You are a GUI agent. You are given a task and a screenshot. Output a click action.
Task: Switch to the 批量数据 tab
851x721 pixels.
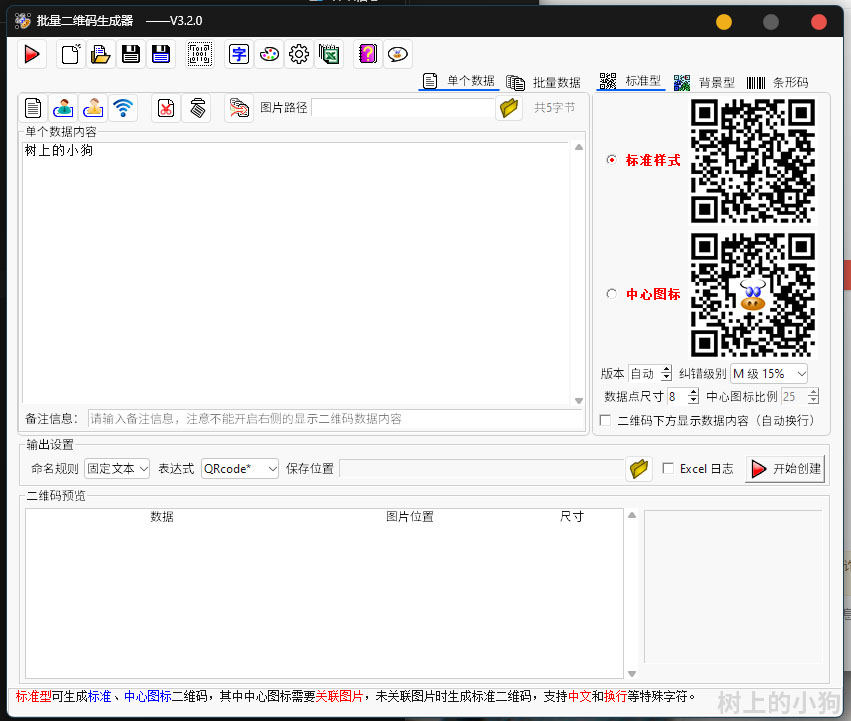coord(544,82)
